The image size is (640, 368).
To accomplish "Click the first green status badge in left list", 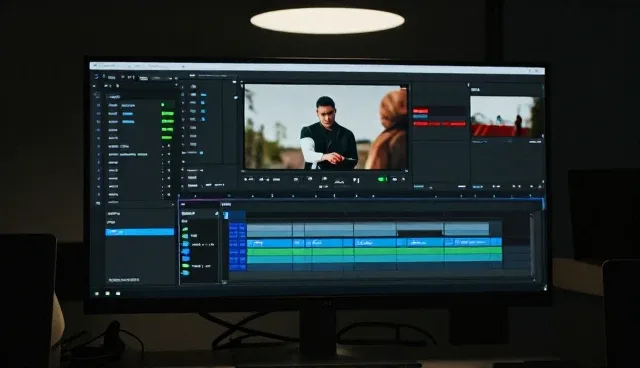I will point(167,113).
